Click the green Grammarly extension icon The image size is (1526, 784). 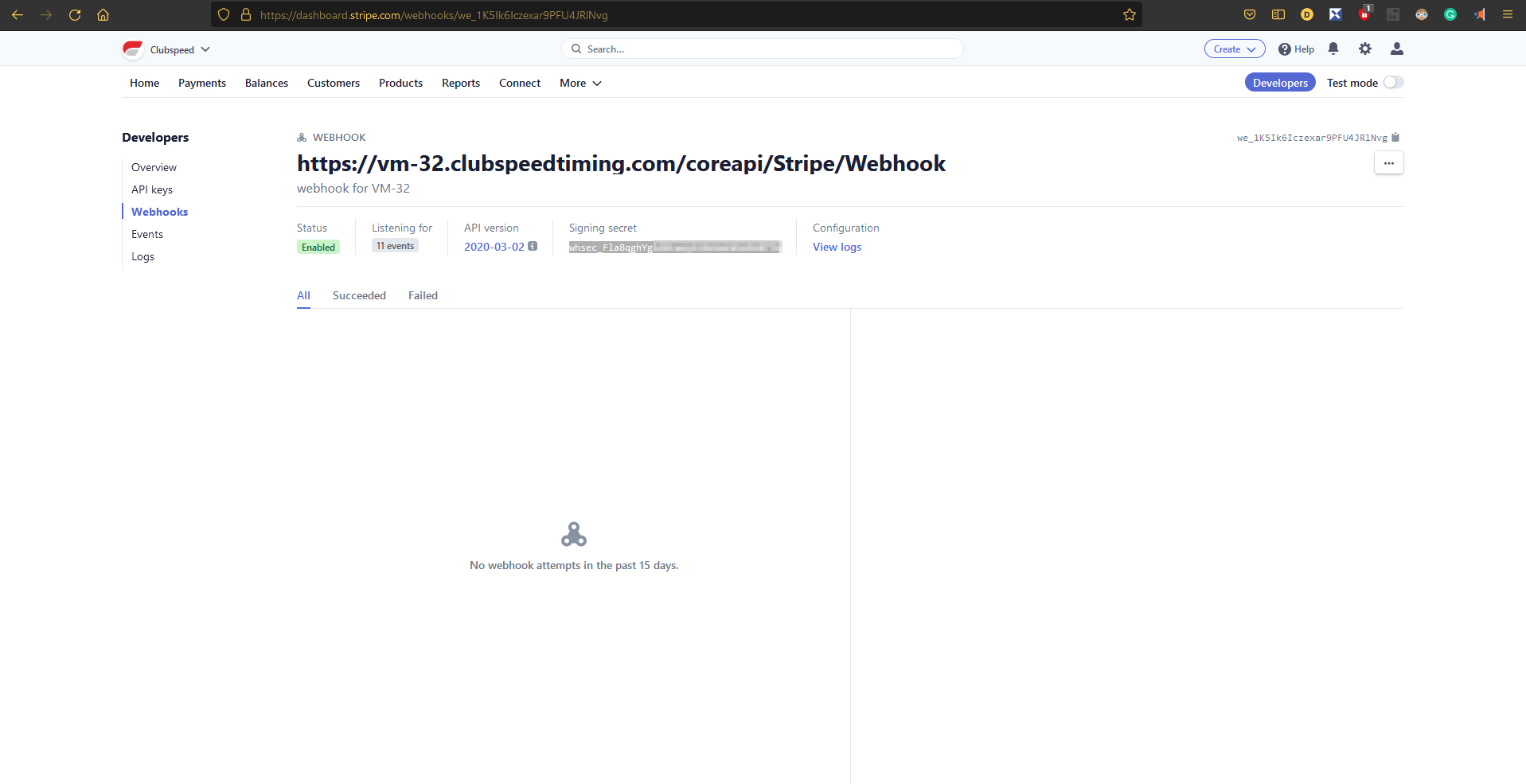click(x=1450, y=14)
